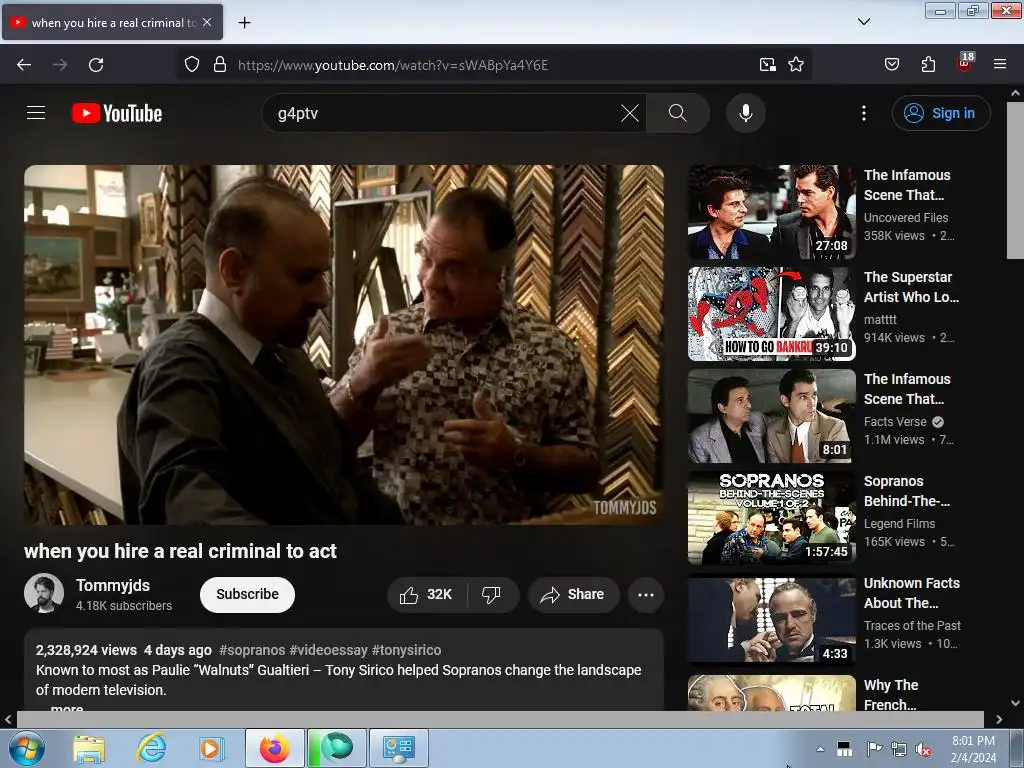Open more actions ellipsis under video
Screen dimensions: 1024x768
[x=646, y=594]
